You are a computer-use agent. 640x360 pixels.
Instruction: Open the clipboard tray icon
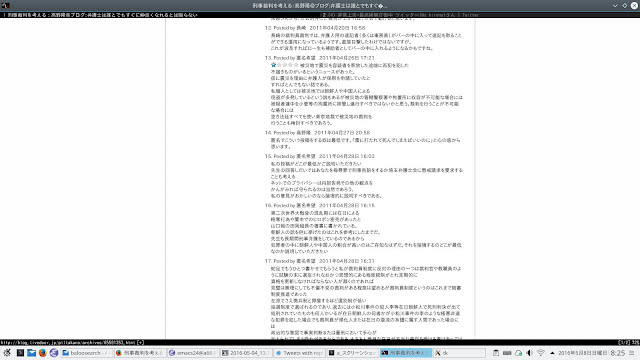click(496, 353)
